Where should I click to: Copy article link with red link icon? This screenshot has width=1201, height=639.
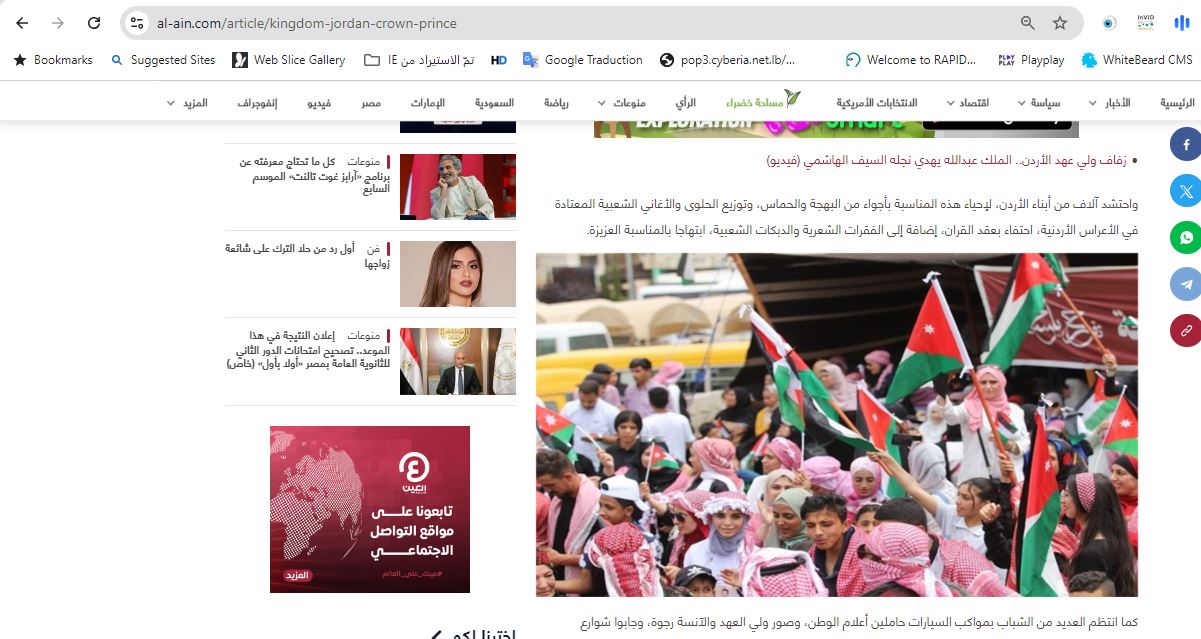1186,330
